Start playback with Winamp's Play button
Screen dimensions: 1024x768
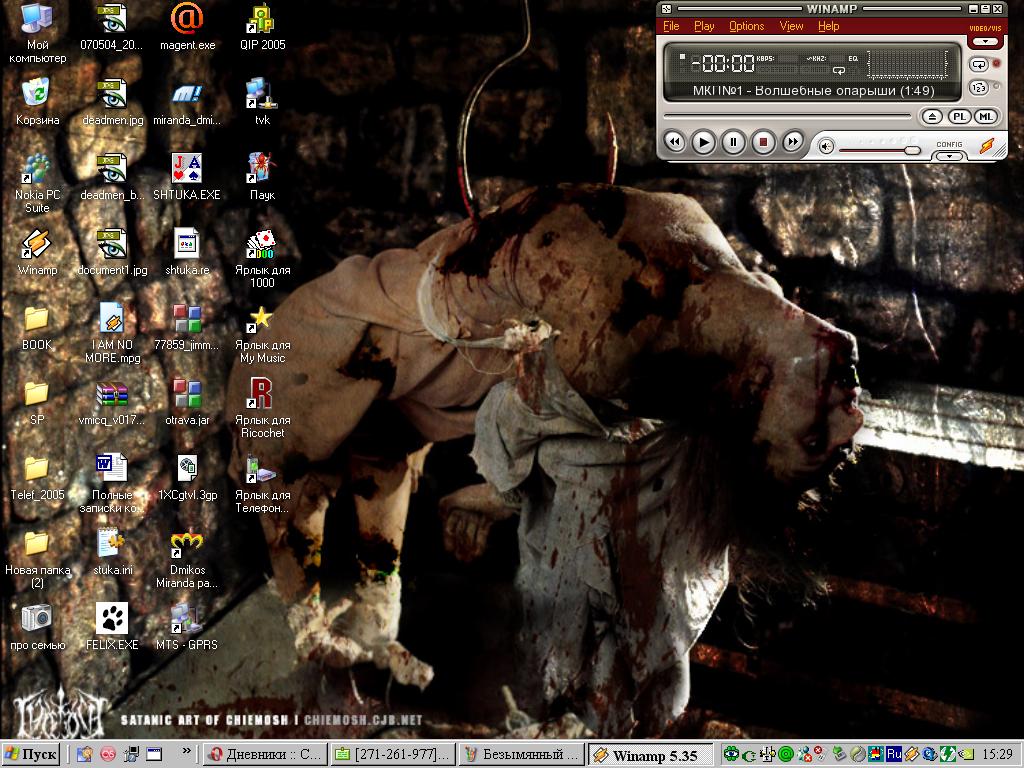[x=703, y=142]
